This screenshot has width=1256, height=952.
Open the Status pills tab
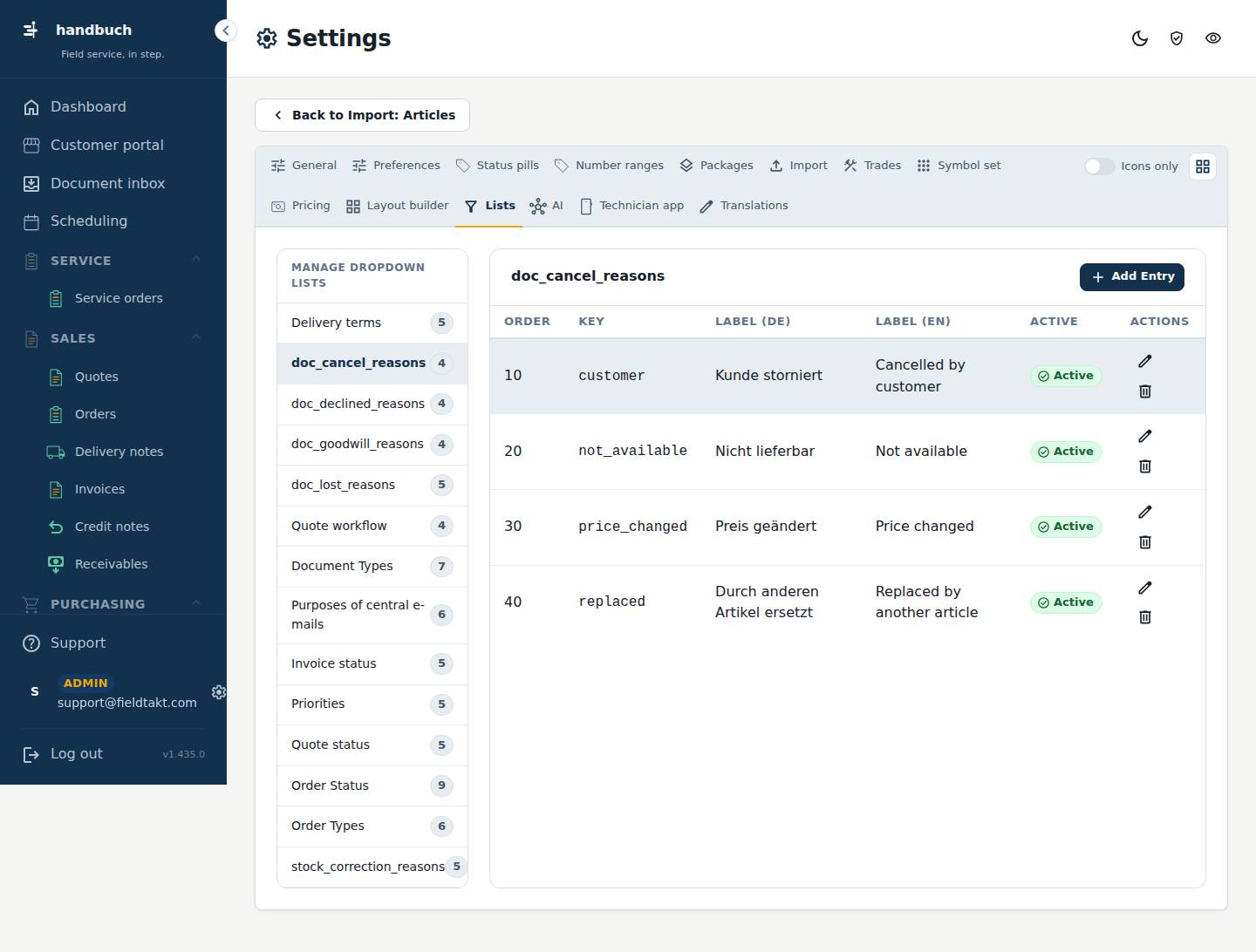tap(497, 166)
